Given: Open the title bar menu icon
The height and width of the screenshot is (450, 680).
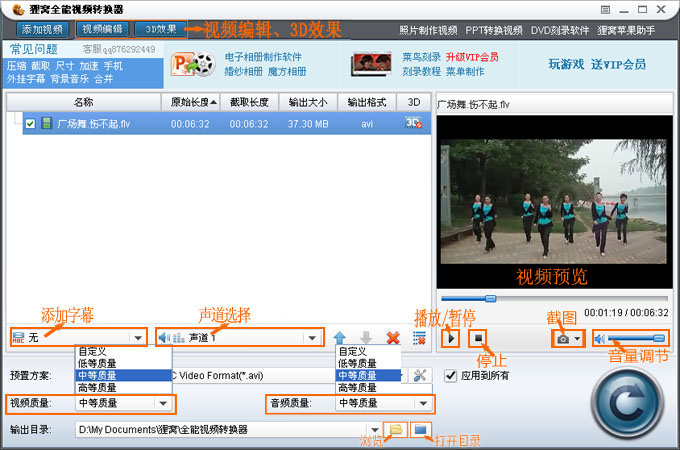Looking at the screenshot, I should (x=605, y=10).
